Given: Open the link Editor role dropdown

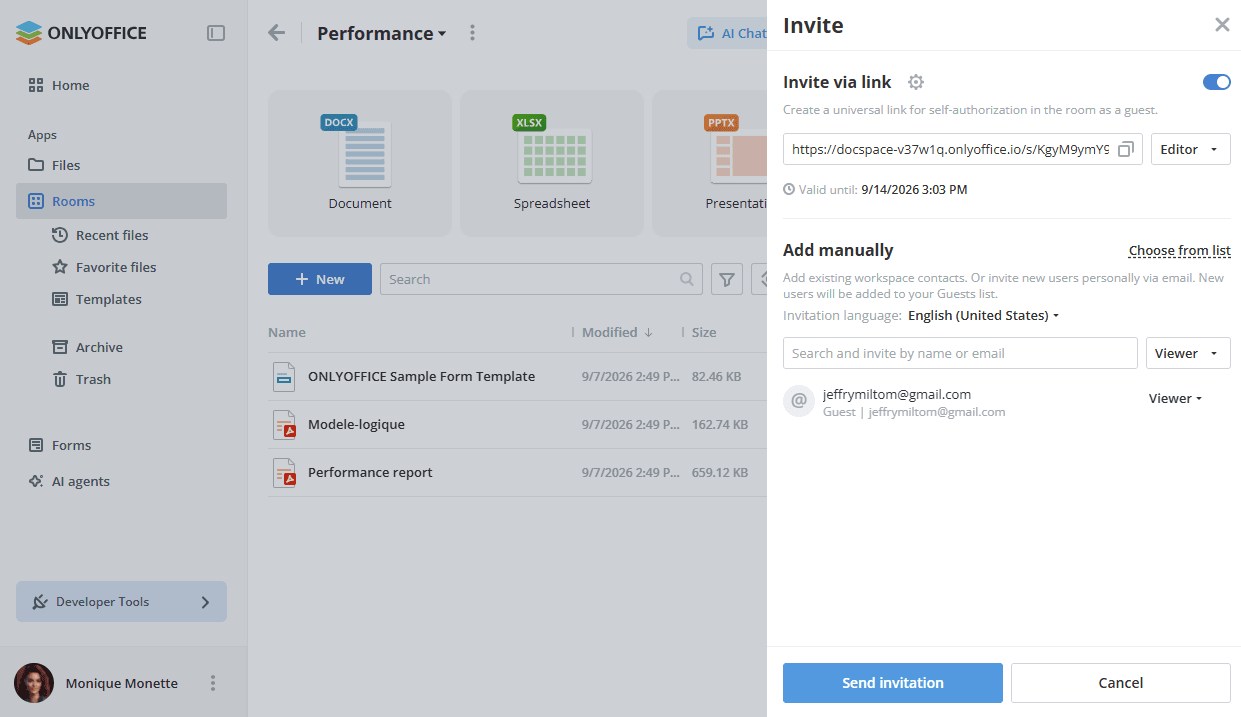Looking at the screenshot, I should click(x=1190, y=149).
